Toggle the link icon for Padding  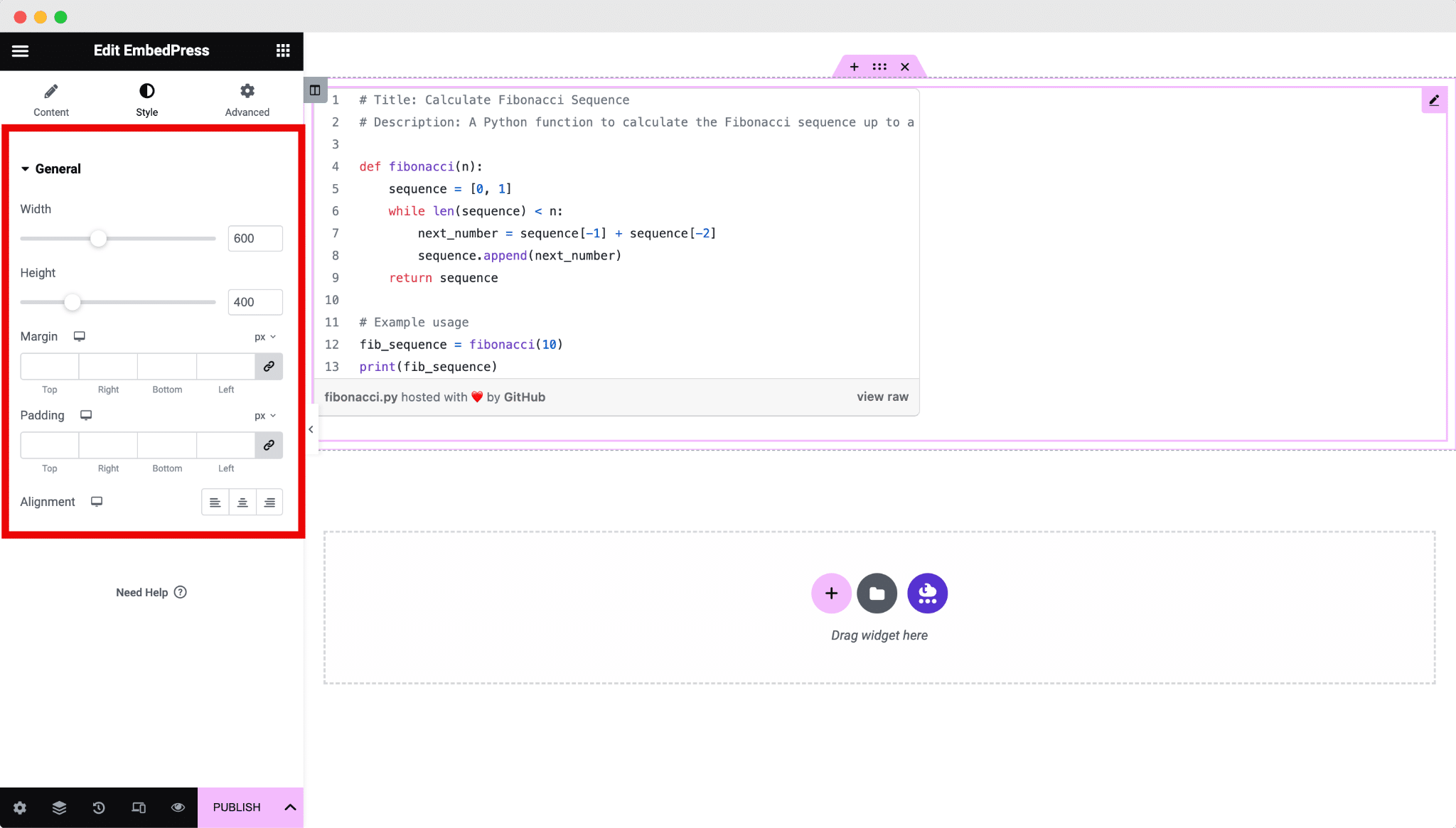(268, 444)
